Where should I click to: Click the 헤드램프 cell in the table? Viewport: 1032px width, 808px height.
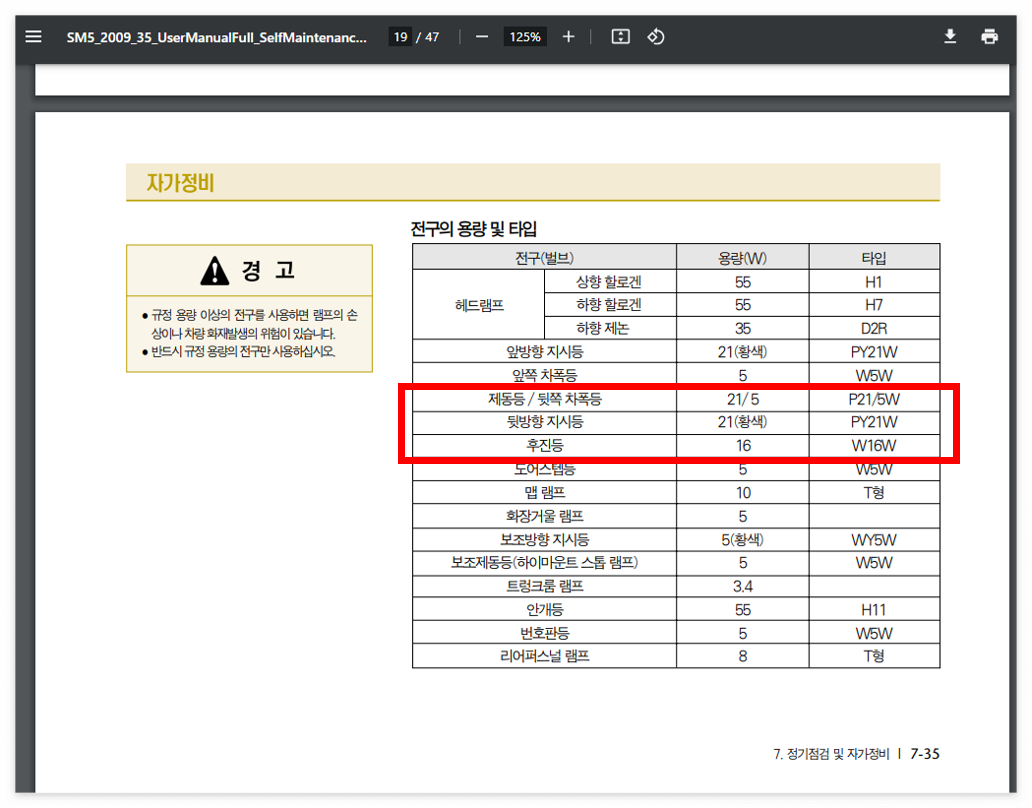478,304
